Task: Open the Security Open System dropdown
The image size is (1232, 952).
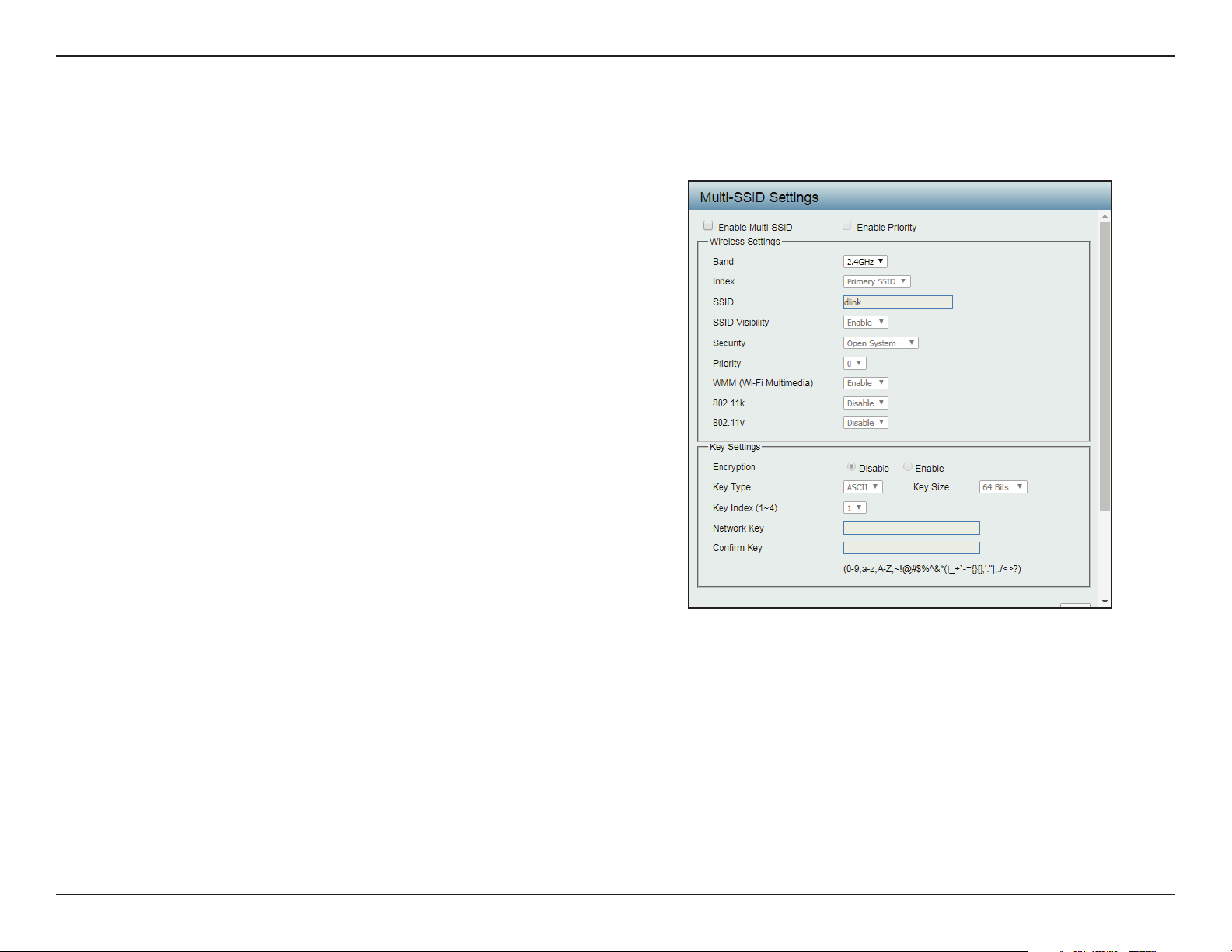Action: click(x=881, y=343)
